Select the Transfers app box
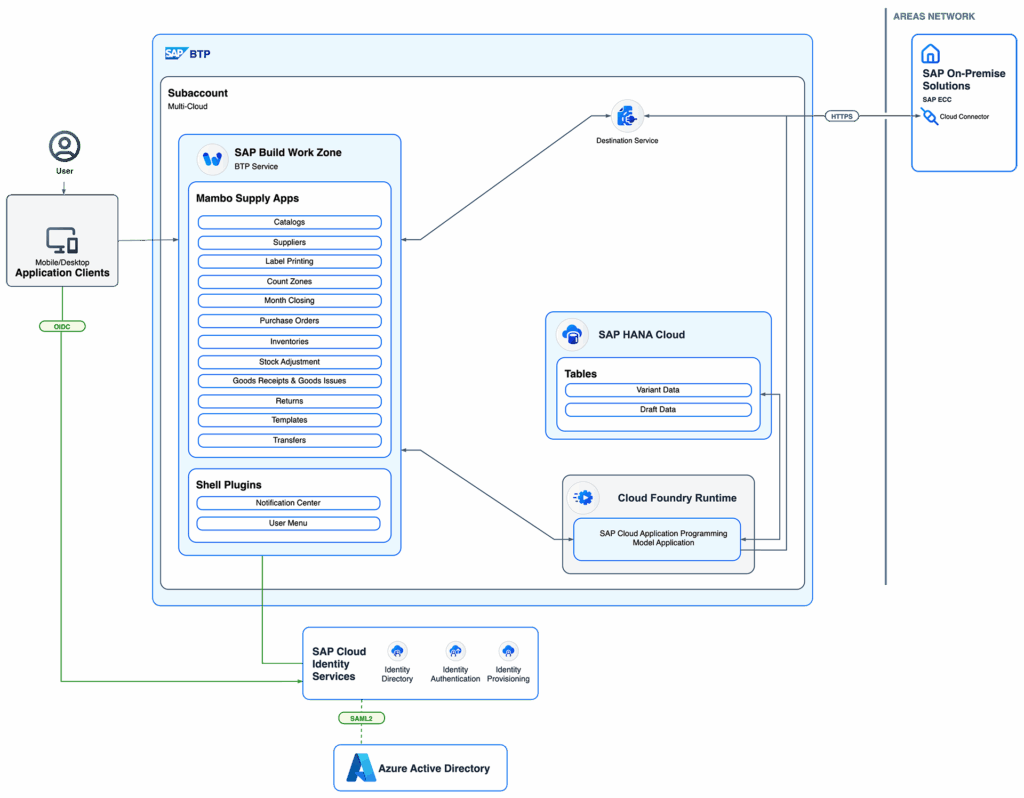The height and width of the screenshot is (798, 1024). click(289, 440)
